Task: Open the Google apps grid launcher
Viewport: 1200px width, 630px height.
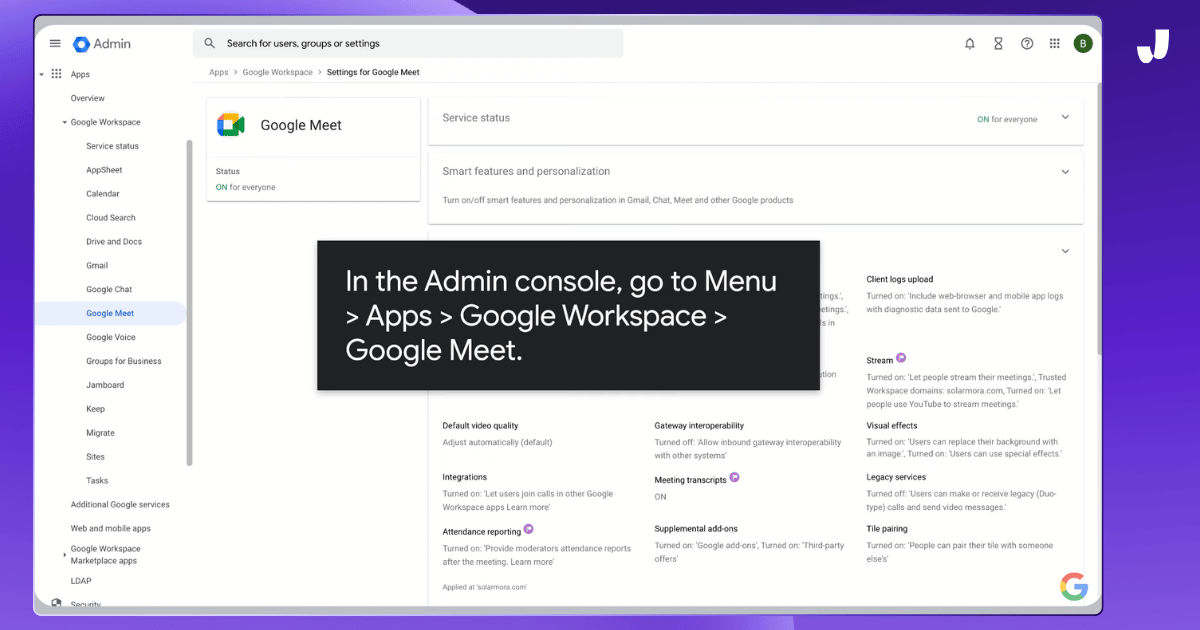Action: 1054,44
